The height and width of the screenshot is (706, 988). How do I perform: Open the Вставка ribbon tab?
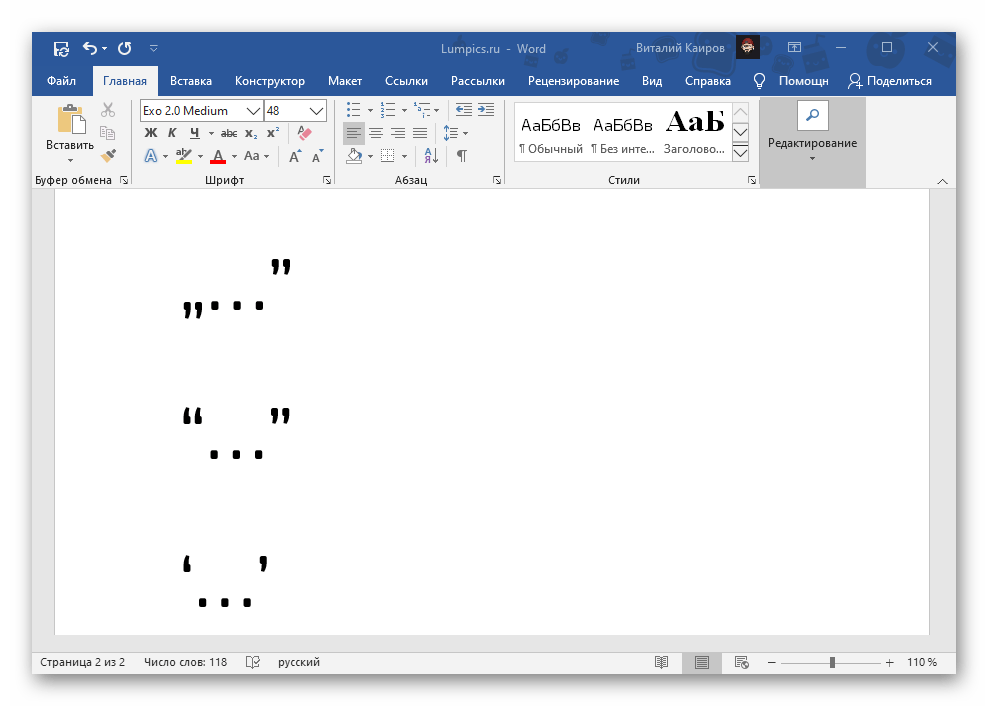click(x=190, y=81)
